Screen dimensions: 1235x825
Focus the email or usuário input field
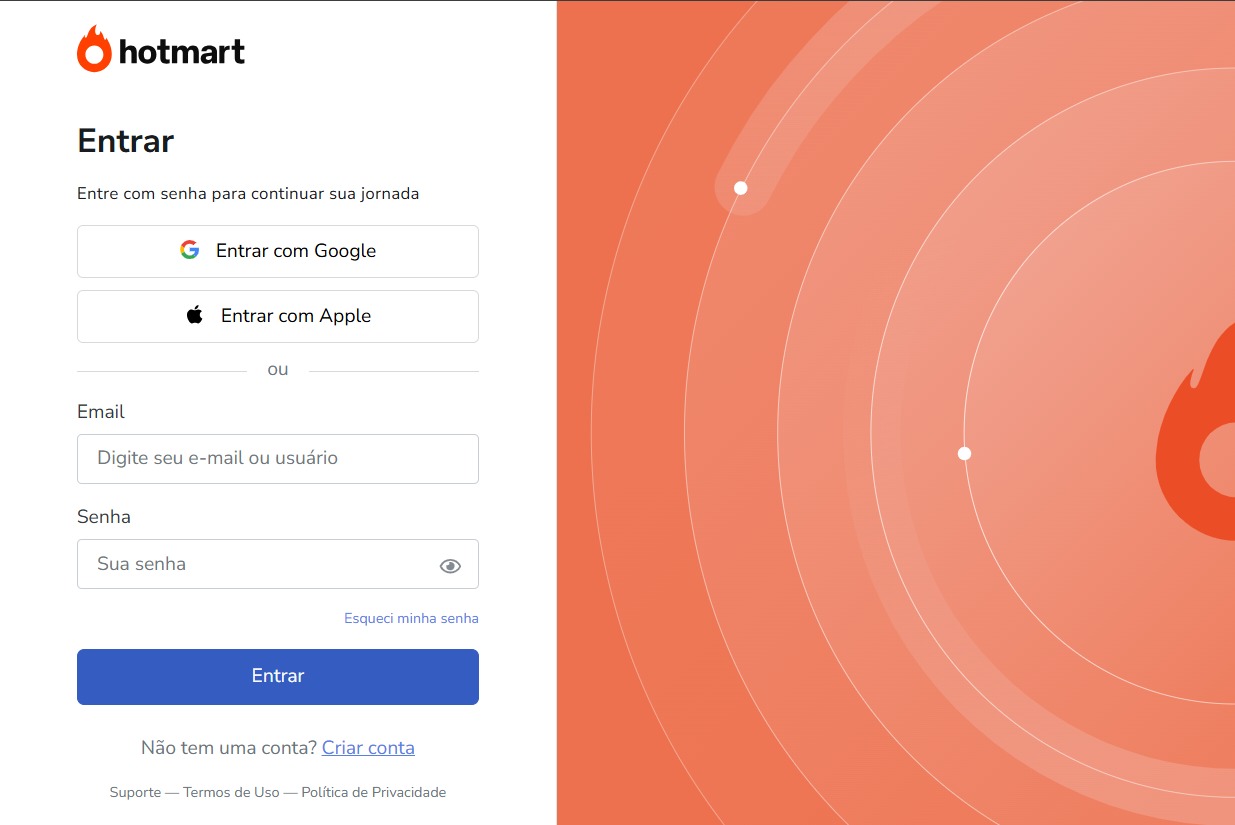coord(278,459)
